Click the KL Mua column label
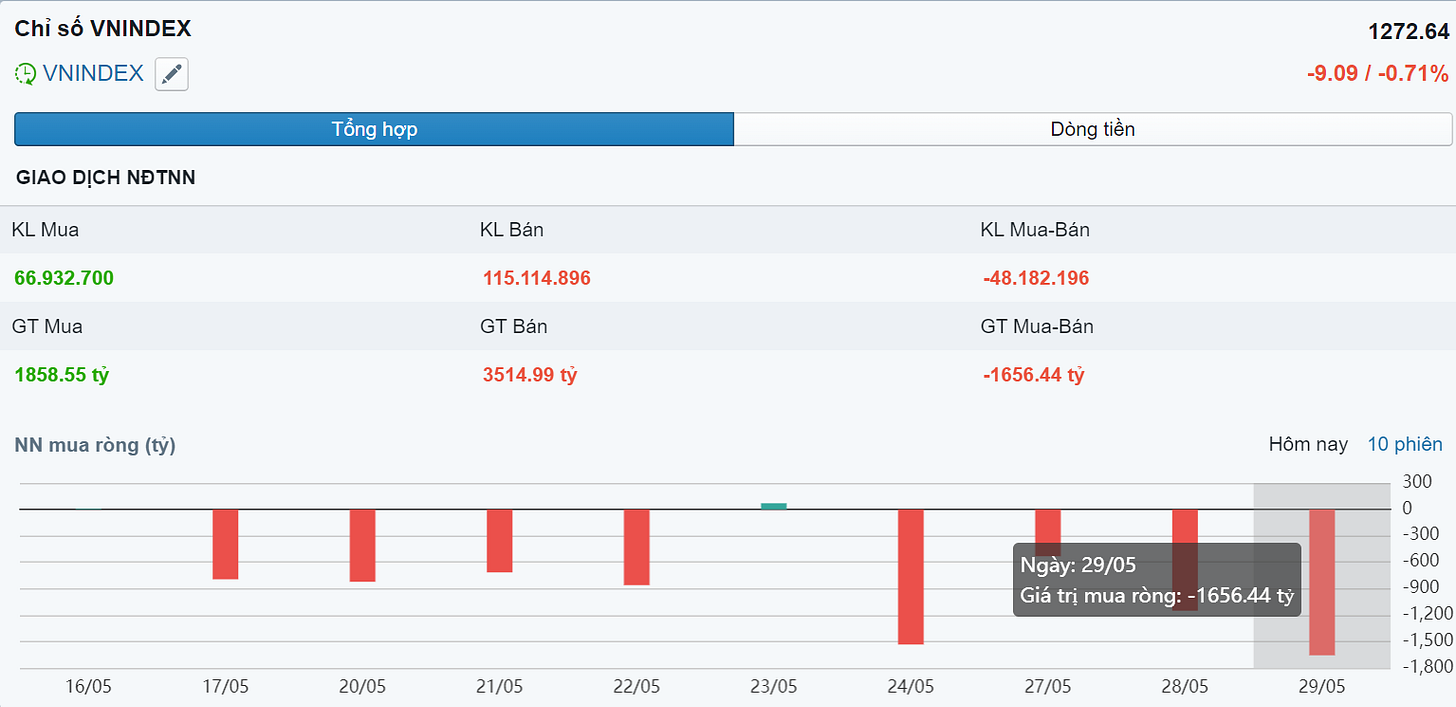Image resolution: width=1456 pixels, height=707 pixels. tap(45, 230)
